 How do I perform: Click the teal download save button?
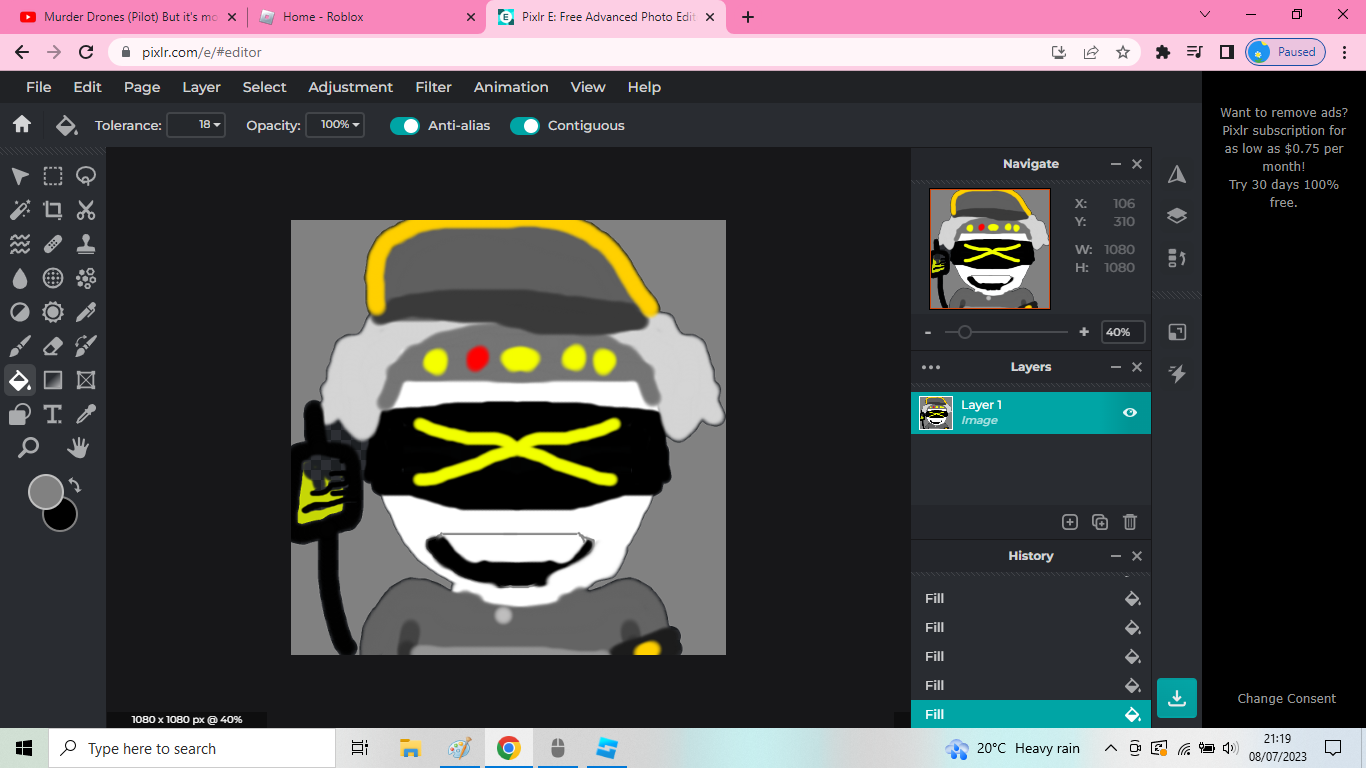point(1177,698)
